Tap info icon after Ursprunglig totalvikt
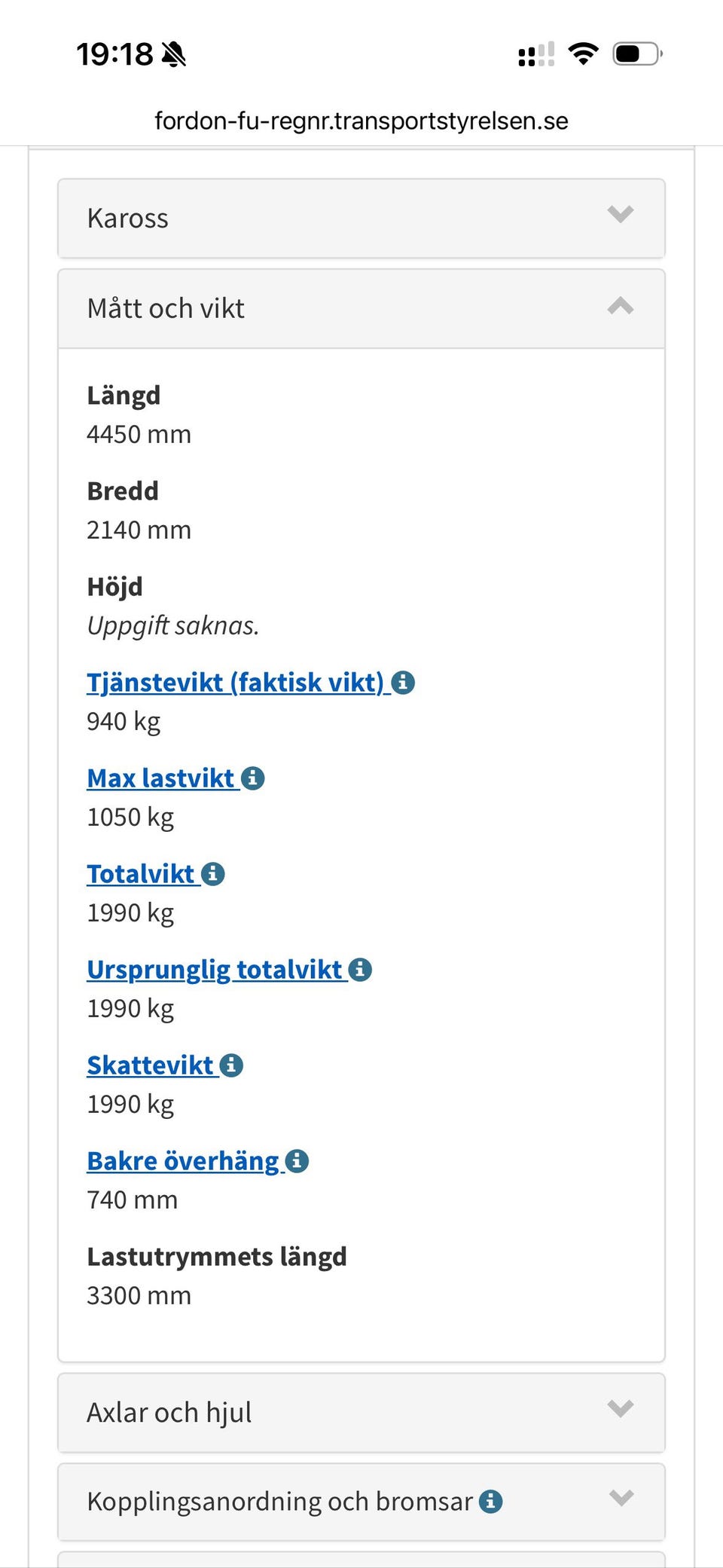Screen dimensions: 723x1568 pyautogui.click(x=361, y=970)
